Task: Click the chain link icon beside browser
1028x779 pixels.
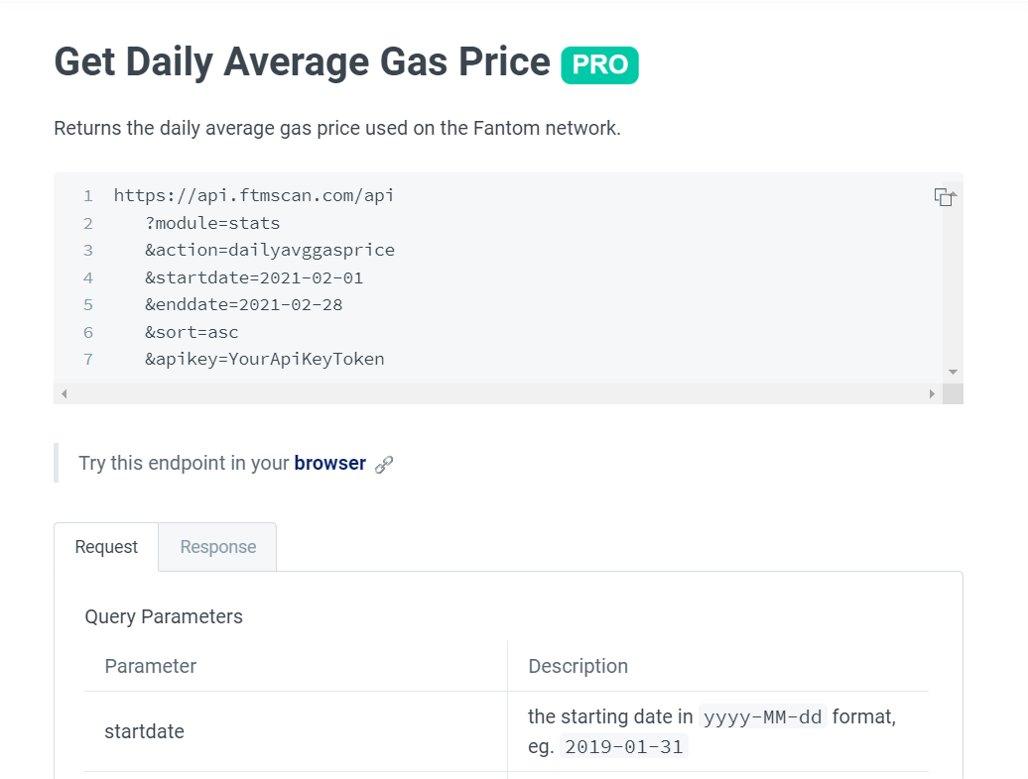Action: coord(384,464)
